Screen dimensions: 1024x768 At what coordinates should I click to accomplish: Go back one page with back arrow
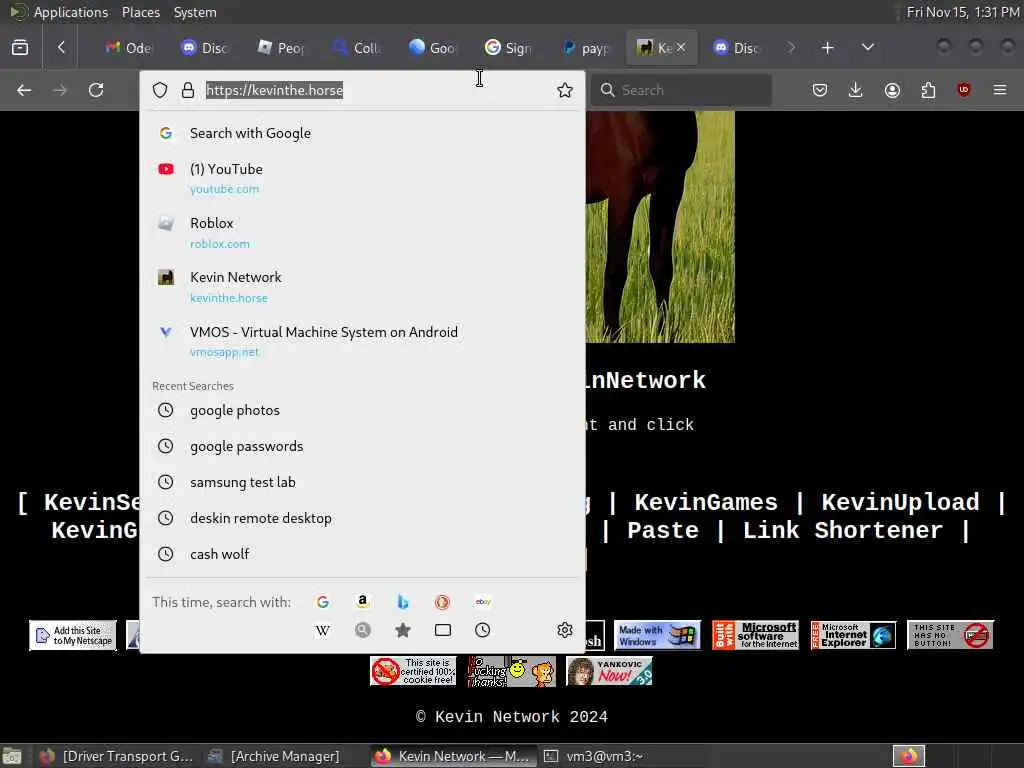tap(24, 90)
